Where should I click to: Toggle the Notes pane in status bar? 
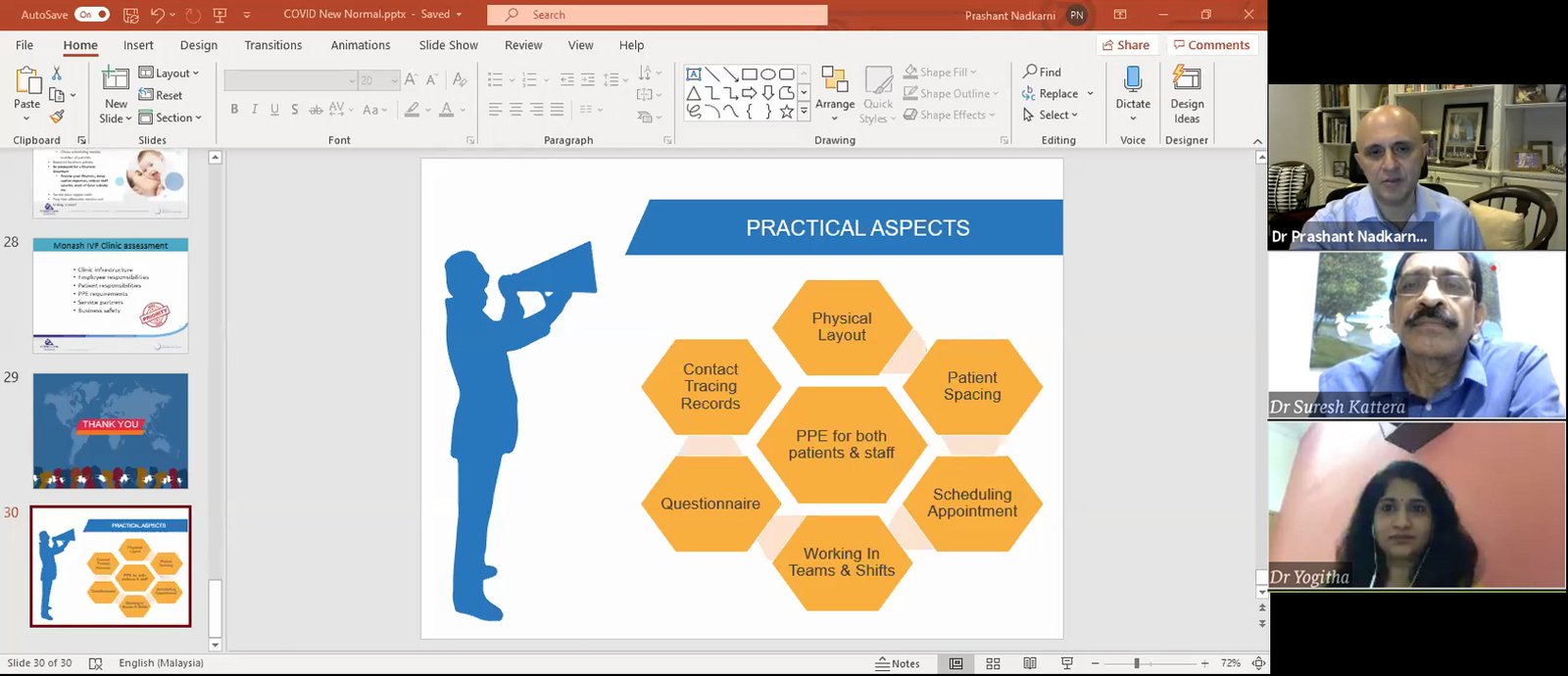pyautogui.click(x=898, y=663)
